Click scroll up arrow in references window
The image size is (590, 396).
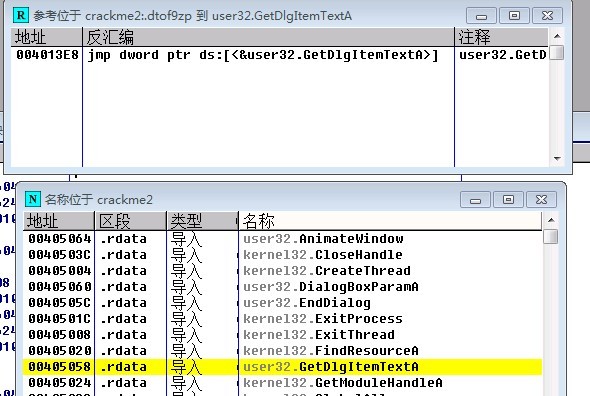click(x=557, y=36)
